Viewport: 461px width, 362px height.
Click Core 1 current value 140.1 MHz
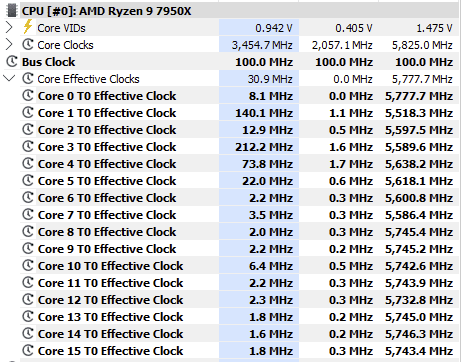click(x=264, y=113)
